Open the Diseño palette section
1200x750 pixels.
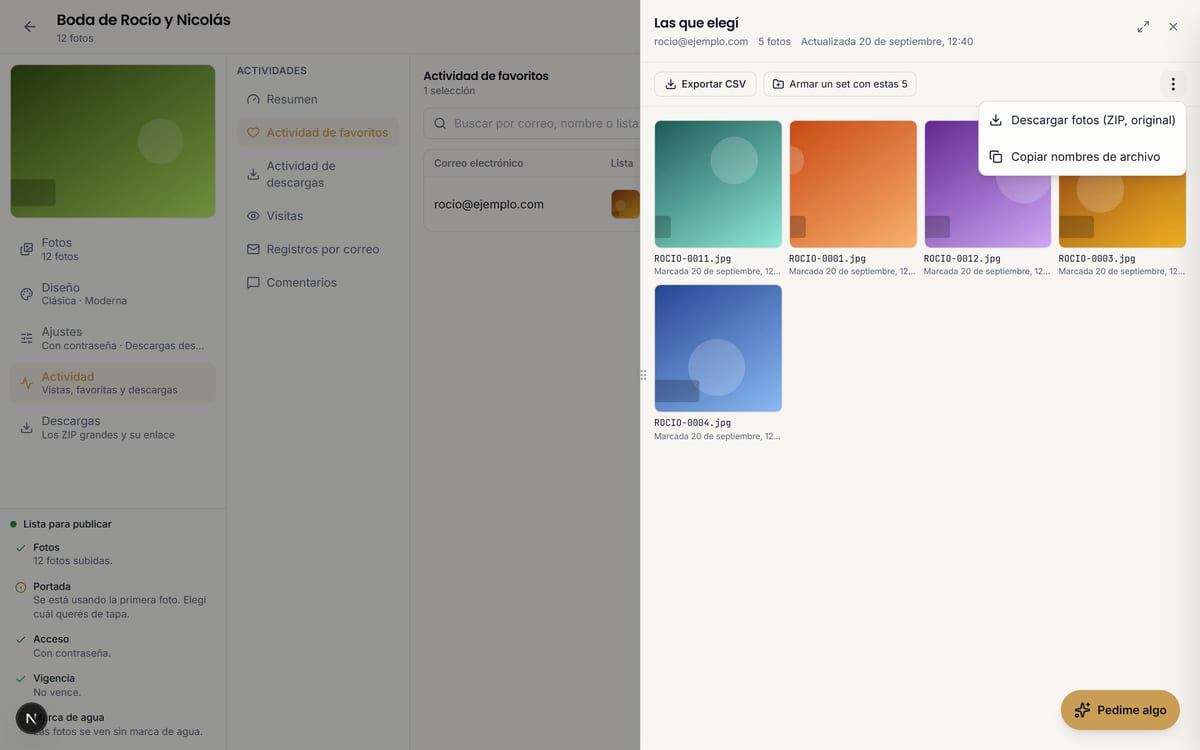tap(113, 294)
